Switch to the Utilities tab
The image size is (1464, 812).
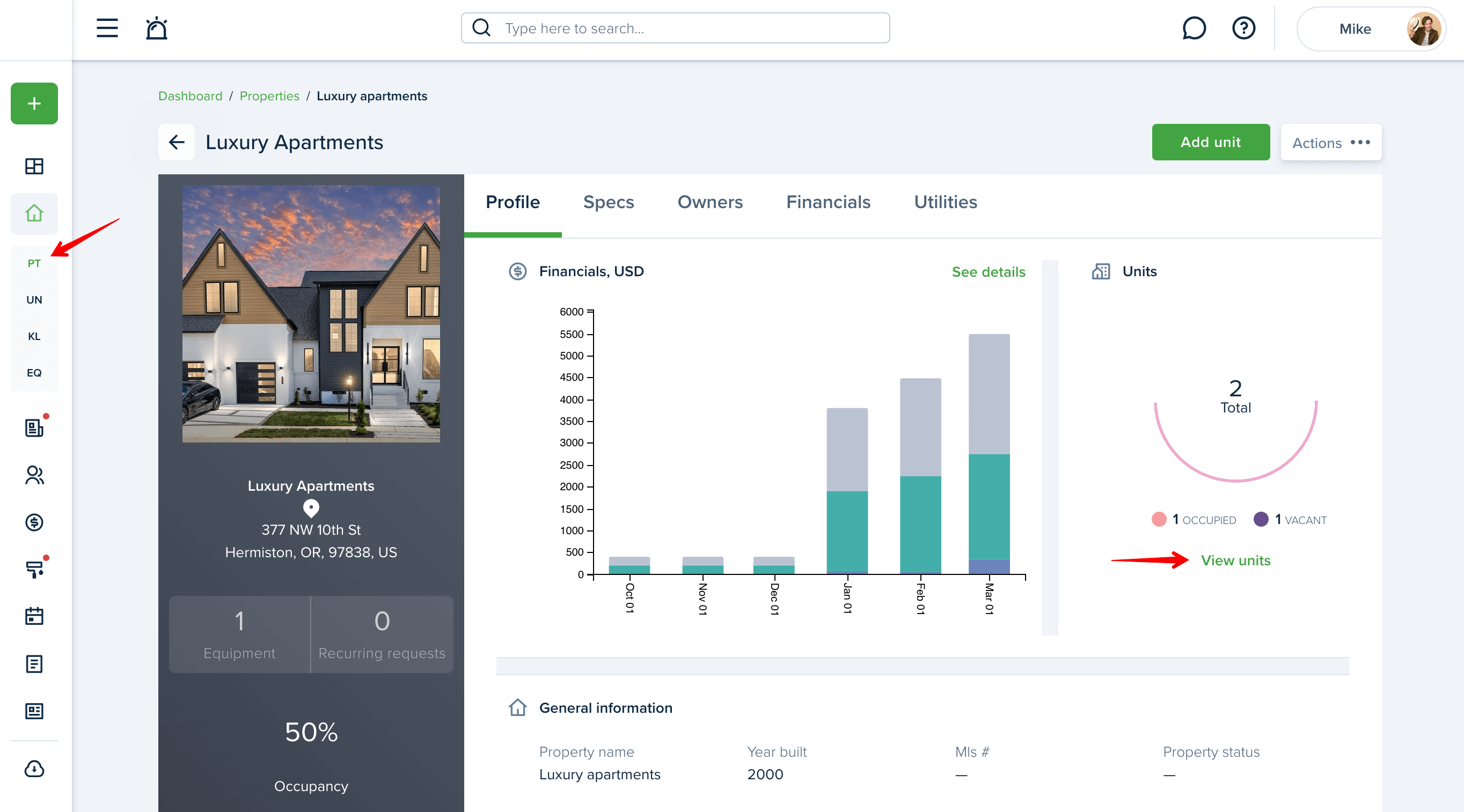click(x=946, y=202)
